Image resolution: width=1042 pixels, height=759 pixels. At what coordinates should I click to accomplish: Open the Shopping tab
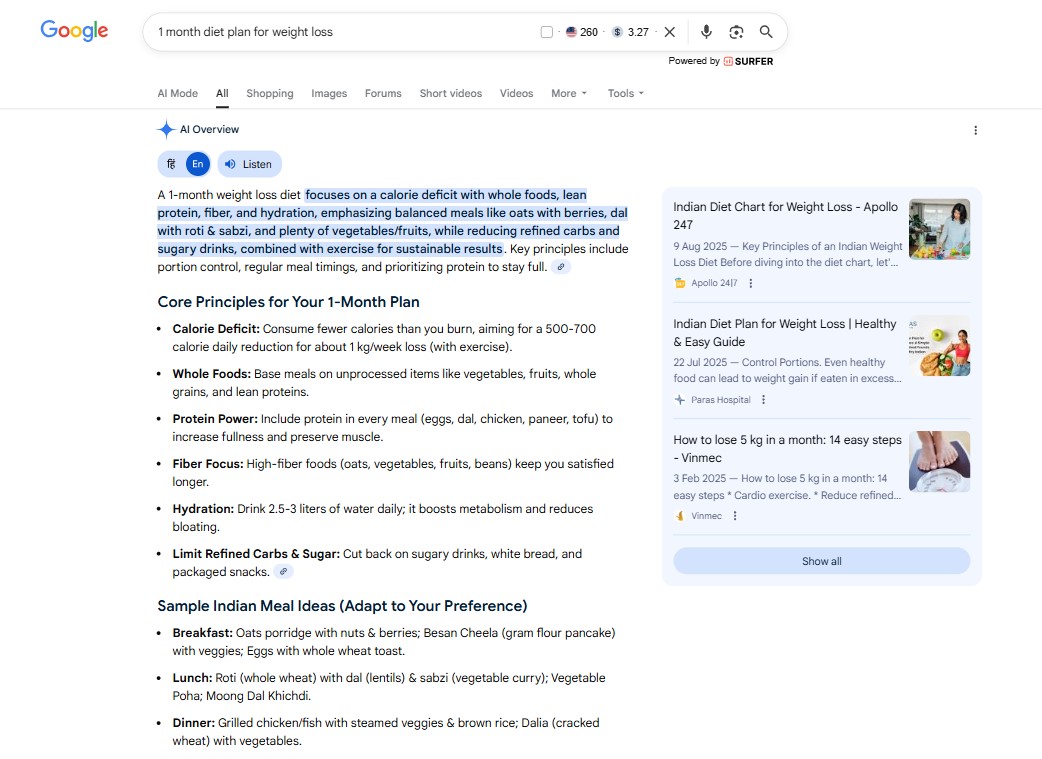point(270,93)
